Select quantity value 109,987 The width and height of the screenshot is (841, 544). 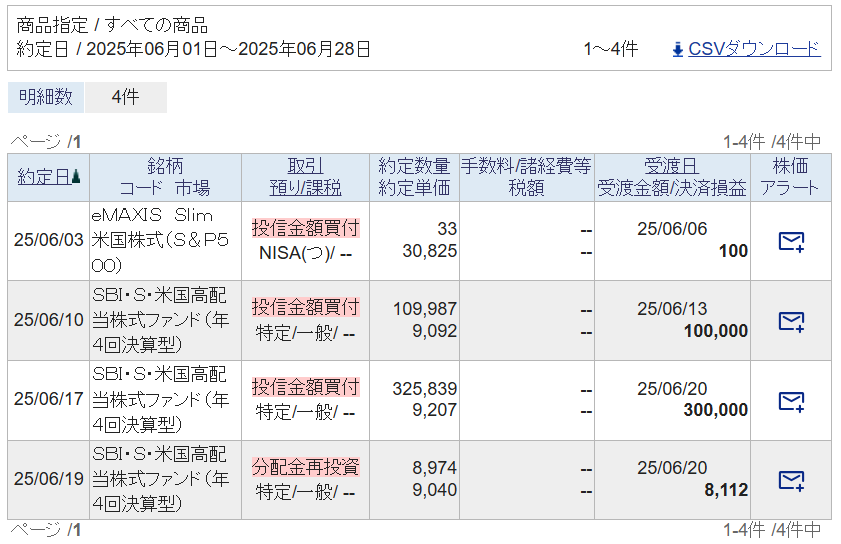coord(425,309)
